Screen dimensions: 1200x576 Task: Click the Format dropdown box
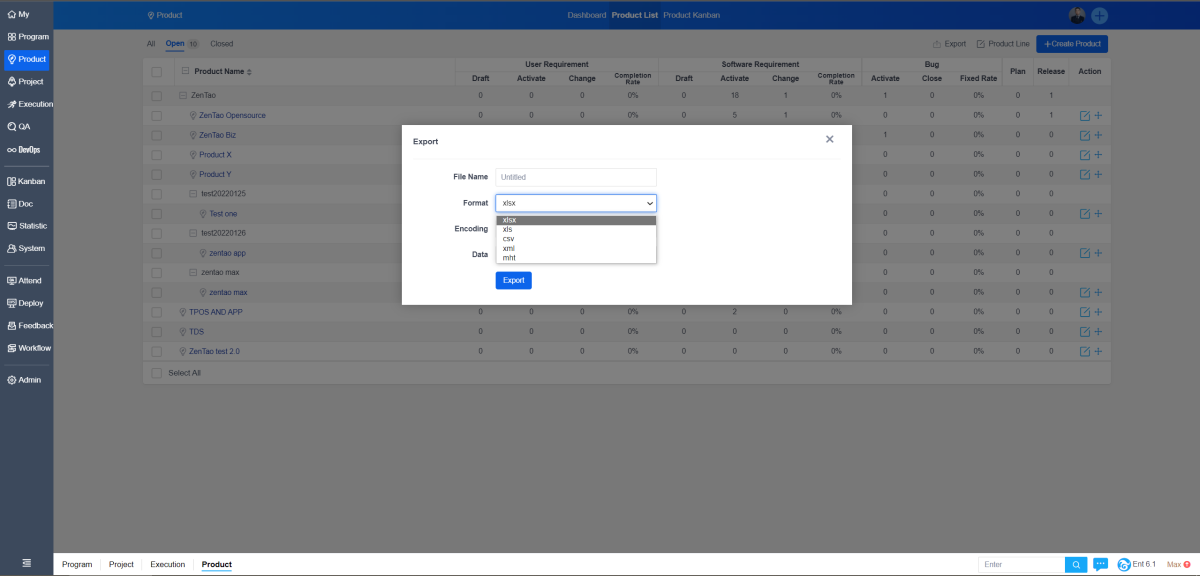coord(576,203)
